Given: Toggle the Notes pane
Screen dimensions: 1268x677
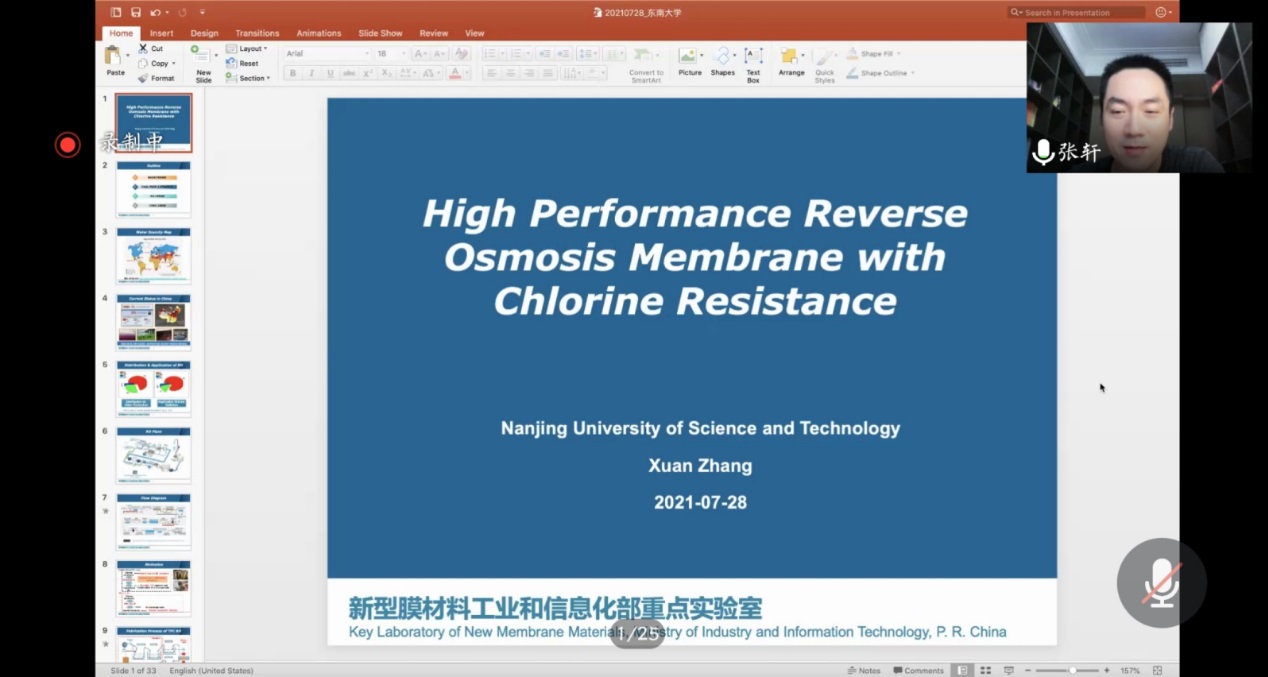Looking at the screenshot, I should pyautogui.click(x=863, y=670).
